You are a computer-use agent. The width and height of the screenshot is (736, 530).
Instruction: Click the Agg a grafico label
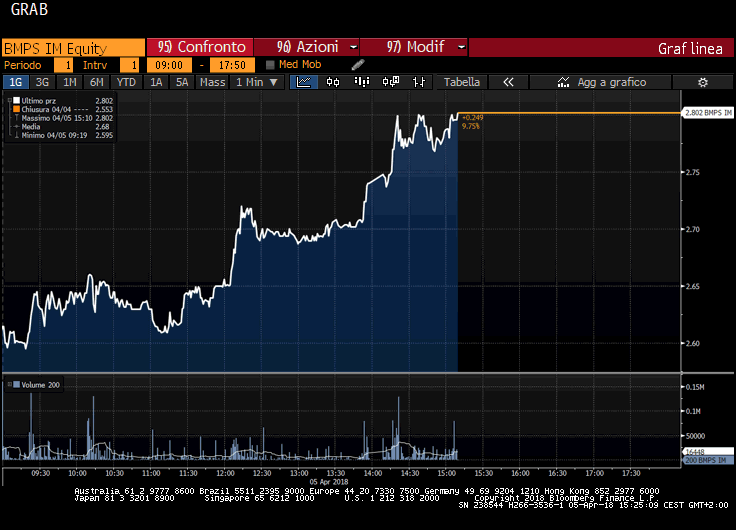pos(612,82)
